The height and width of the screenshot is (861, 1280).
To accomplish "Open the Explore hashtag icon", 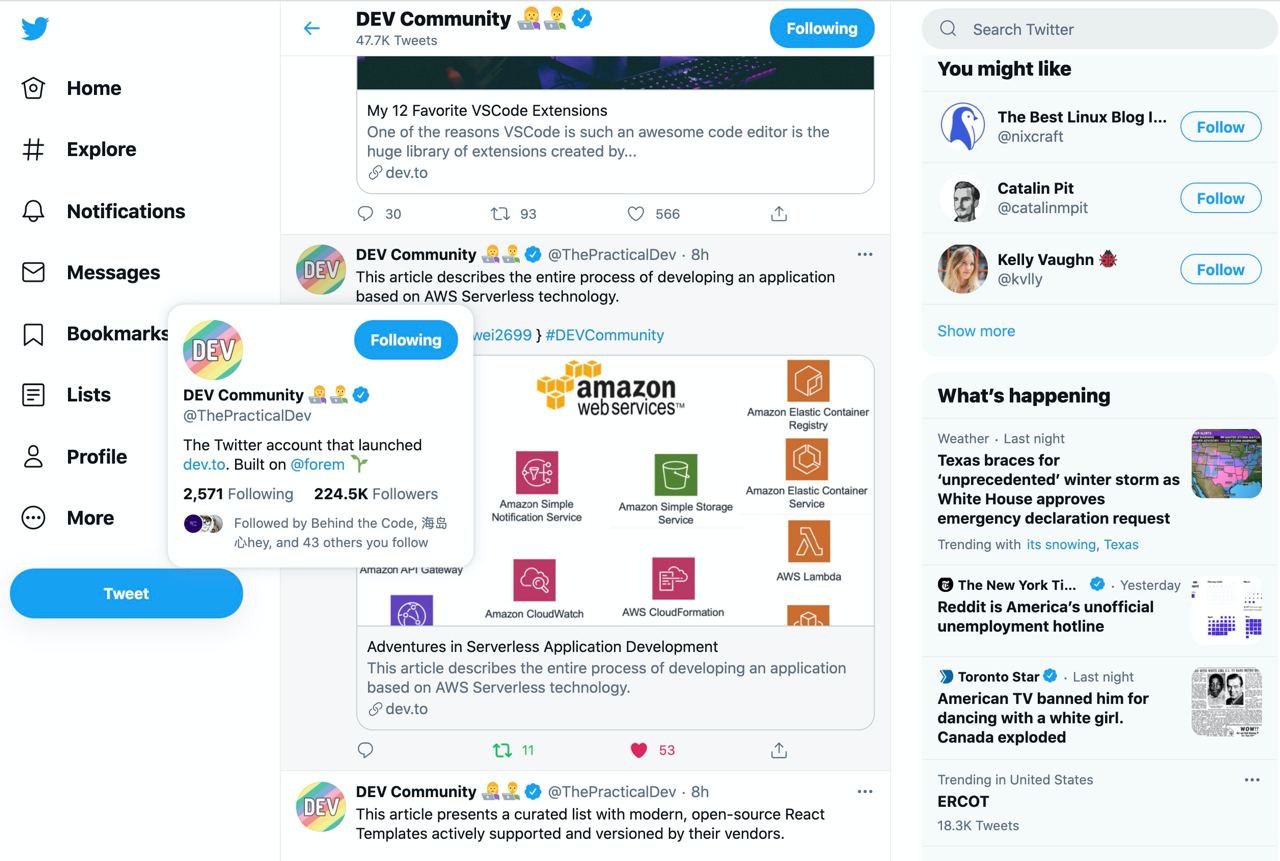I will pos(34,149).
